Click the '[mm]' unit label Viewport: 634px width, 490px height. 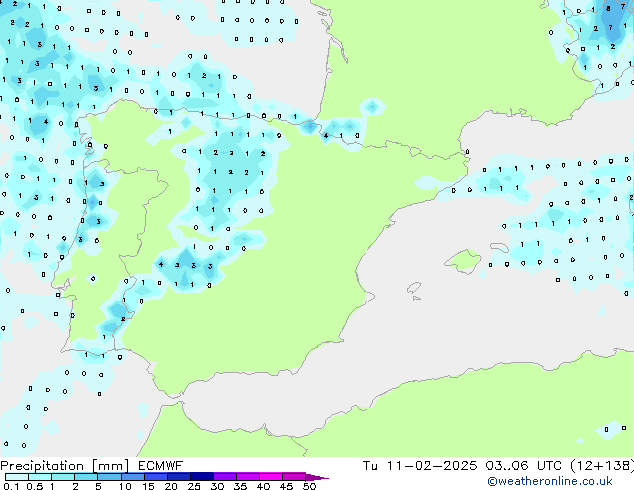pyautogui.click(x=111, y=466)
